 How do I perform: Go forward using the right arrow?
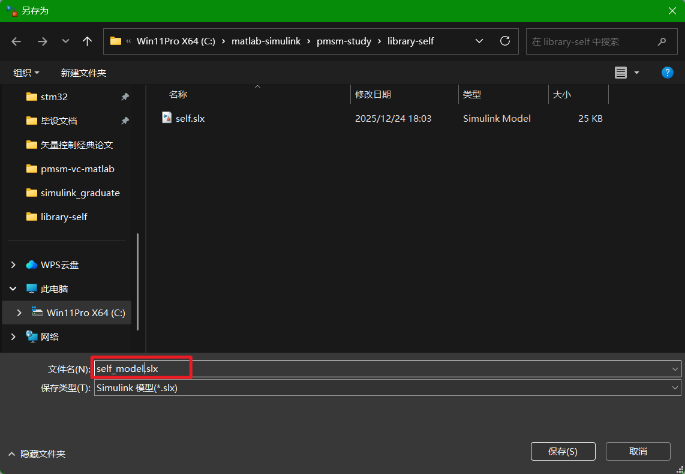pos(42,42)
